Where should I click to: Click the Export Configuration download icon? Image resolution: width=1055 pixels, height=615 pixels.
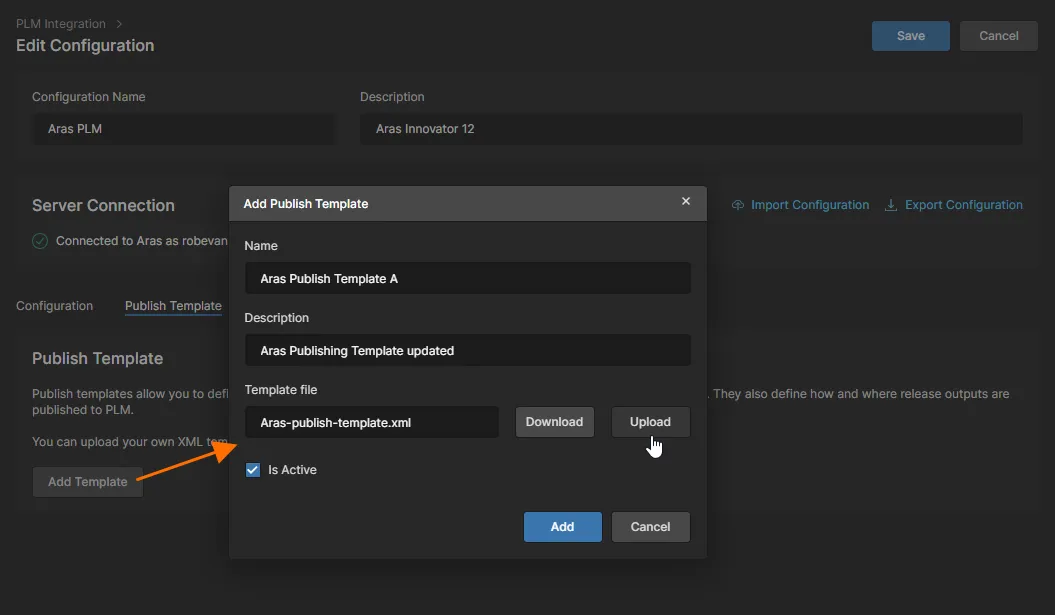[x=891, y=205]
